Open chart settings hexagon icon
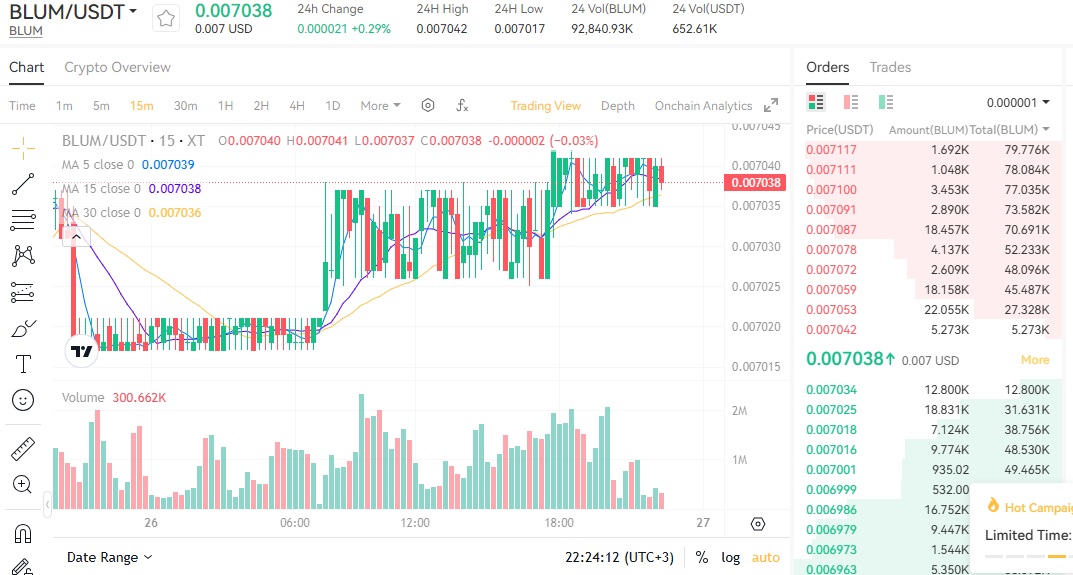1073x575 pixels. [428, 105]
